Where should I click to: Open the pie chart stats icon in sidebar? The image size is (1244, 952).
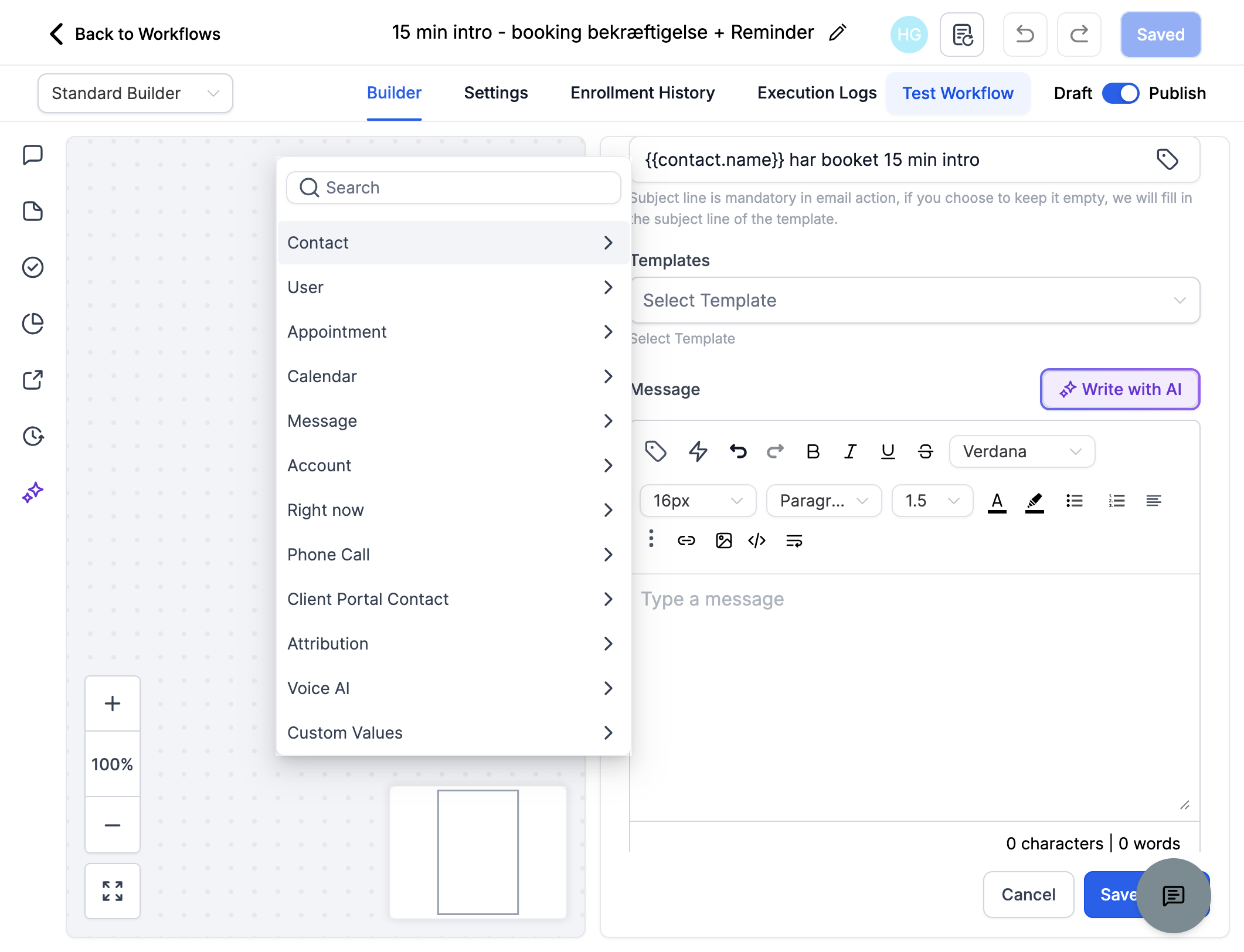point(33,324)
